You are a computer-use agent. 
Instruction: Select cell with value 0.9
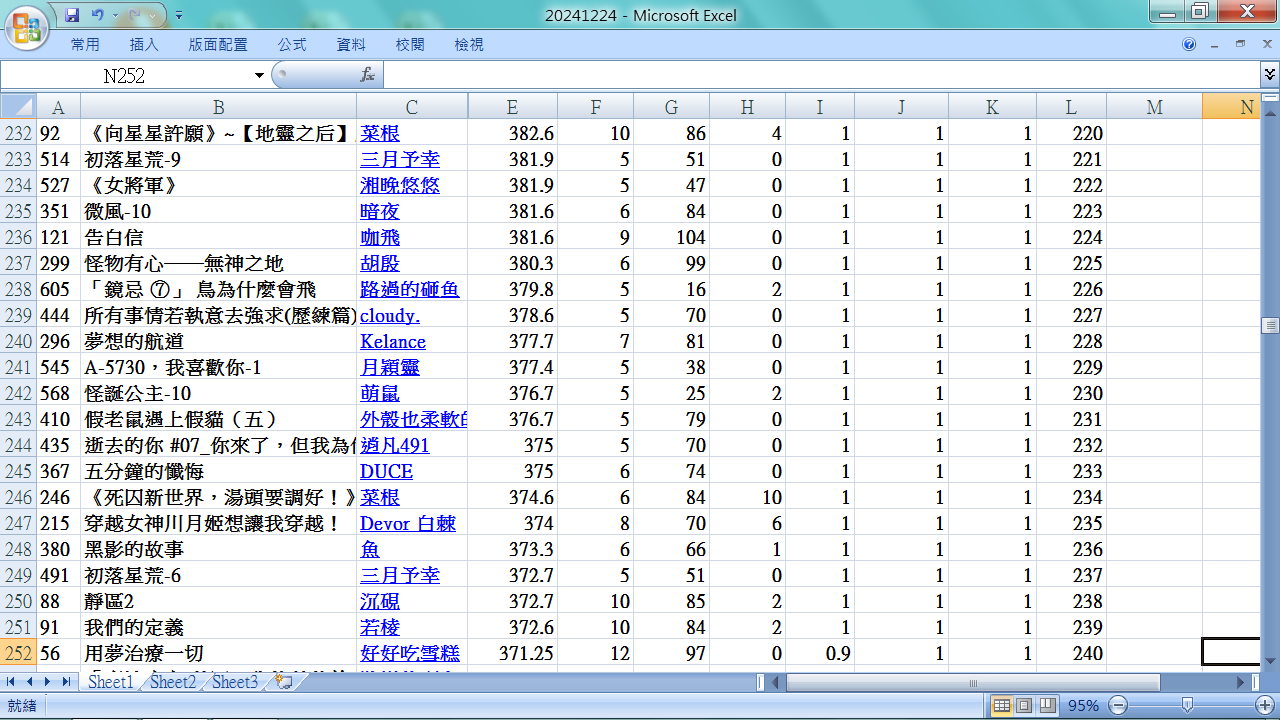coord(820,653)
